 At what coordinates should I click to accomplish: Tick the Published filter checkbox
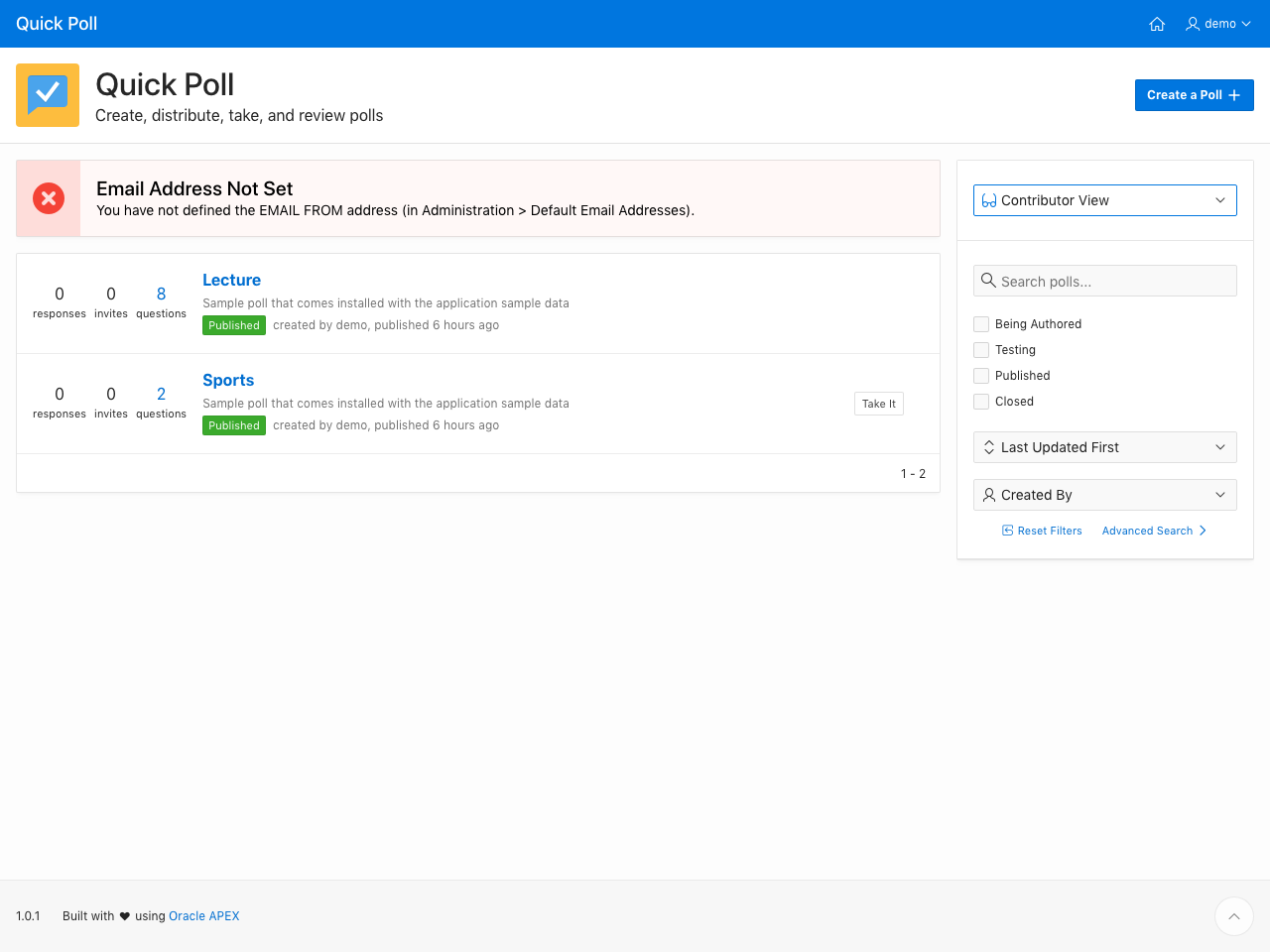tap(981, 376)
